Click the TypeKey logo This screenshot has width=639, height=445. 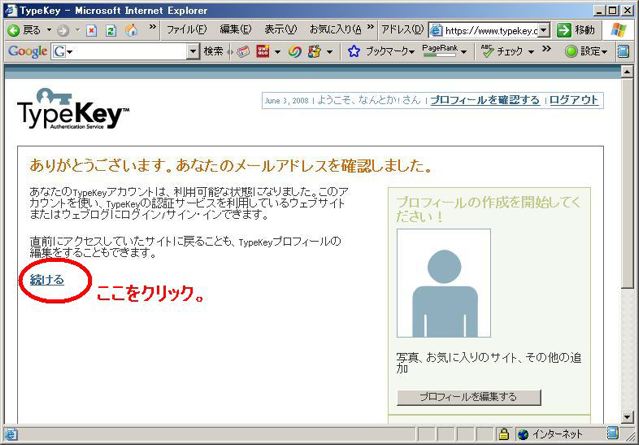pos(73,109)
